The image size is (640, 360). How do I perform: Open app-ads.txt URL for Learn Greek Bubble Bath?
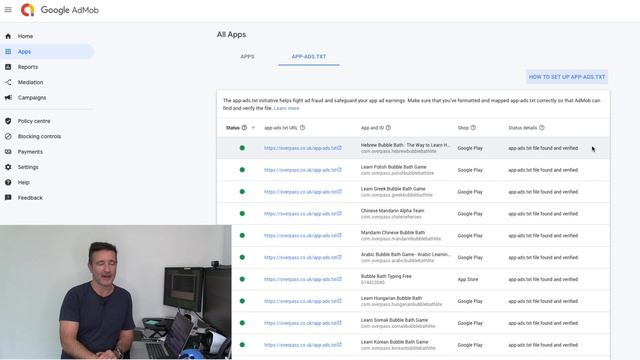(x=302, y=192)
